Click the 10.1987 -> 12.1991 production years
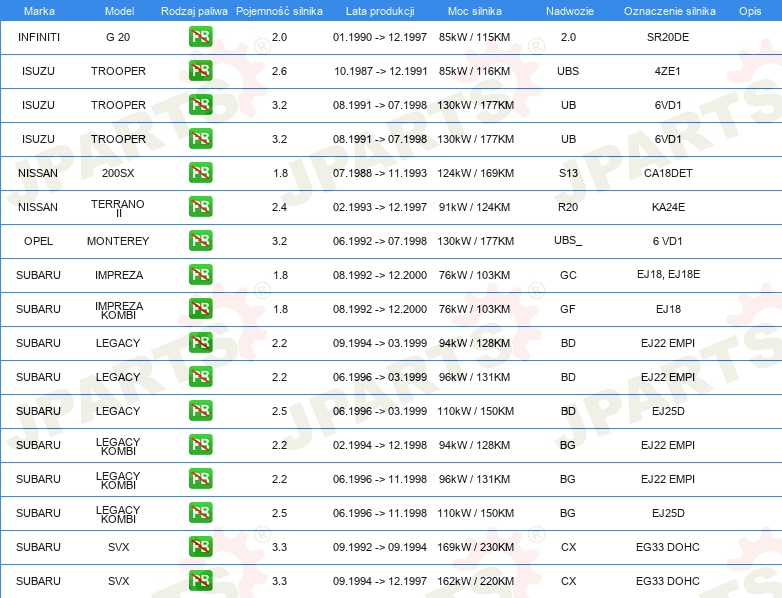This screenshot has width=782, height=598. click(x=381, y=71)
